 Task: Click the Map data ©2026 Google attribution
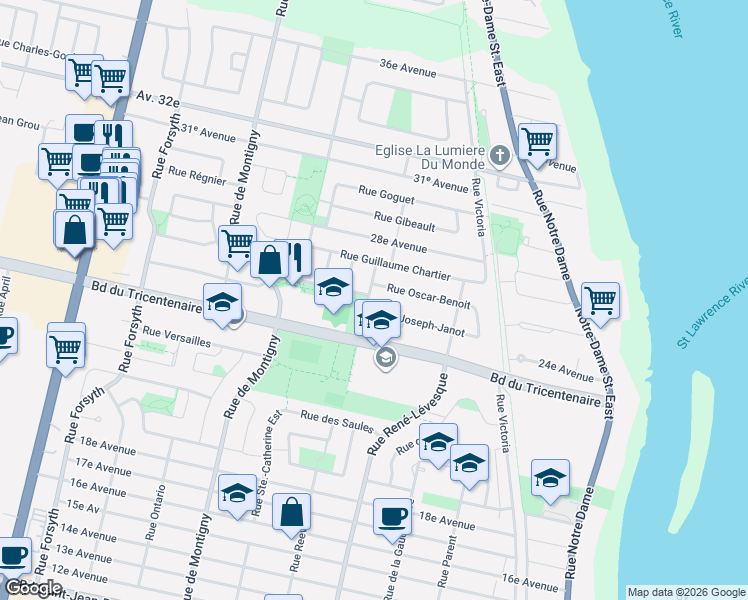pos(686,593)
